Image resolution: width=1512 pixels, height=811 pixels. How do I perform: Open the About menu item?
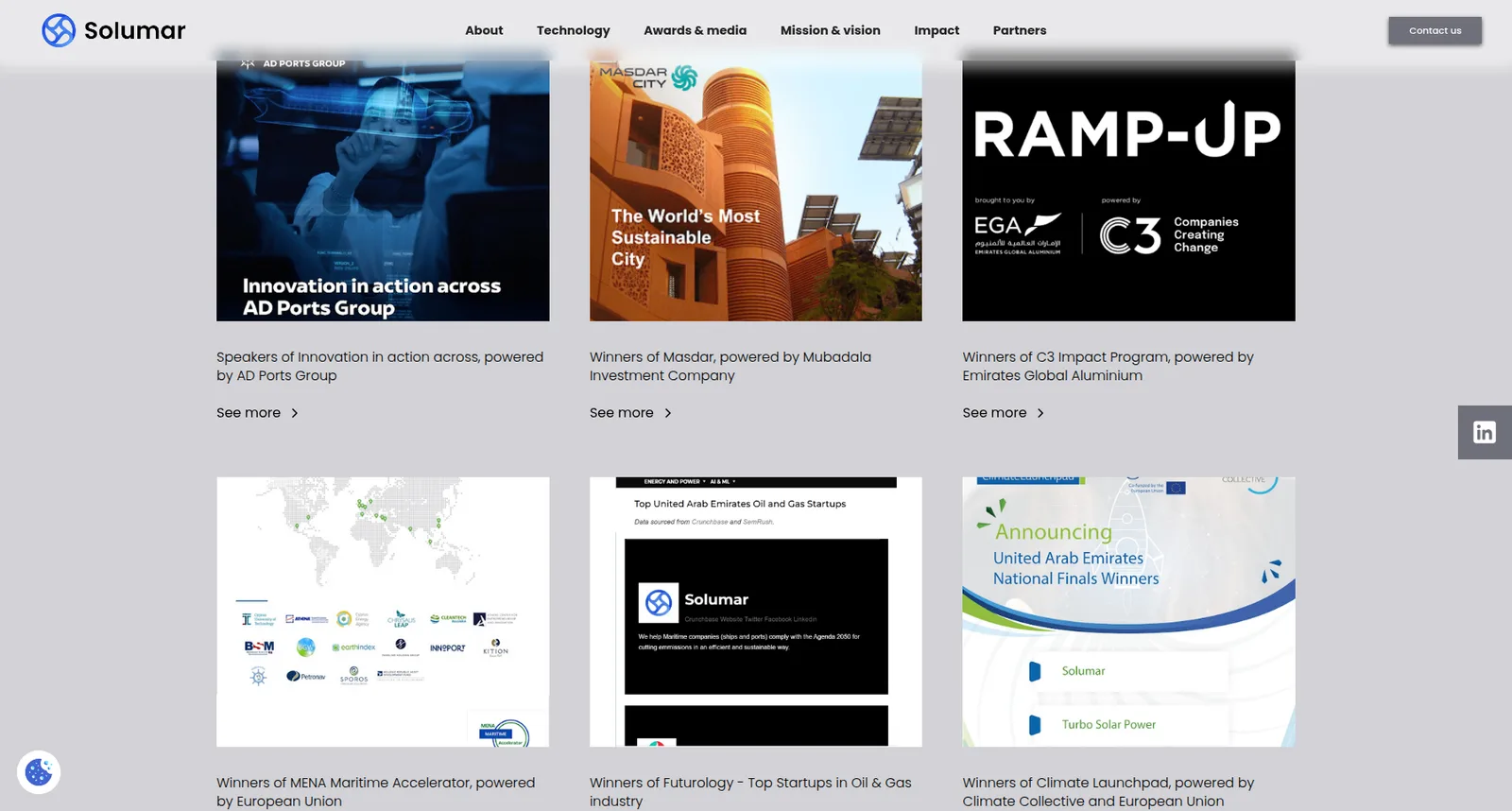484,30
